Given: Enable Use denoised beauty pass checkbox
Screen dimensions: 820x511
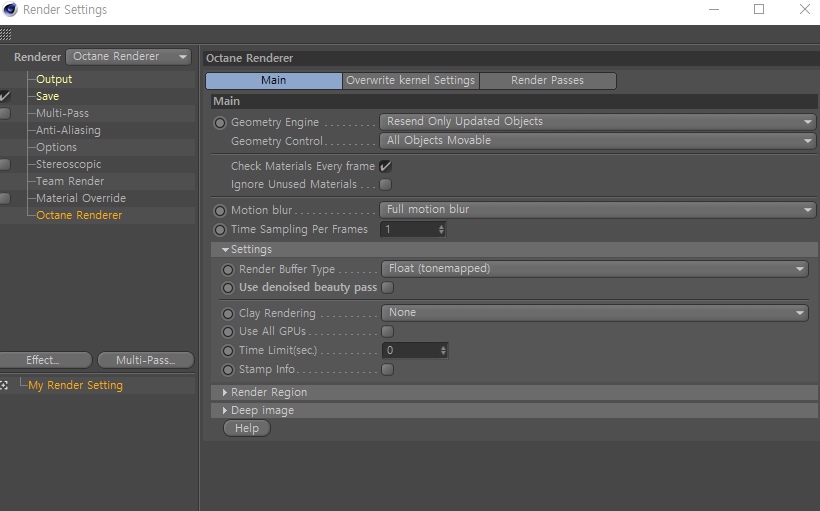Looking at the screenshot, I should [388, 287].
